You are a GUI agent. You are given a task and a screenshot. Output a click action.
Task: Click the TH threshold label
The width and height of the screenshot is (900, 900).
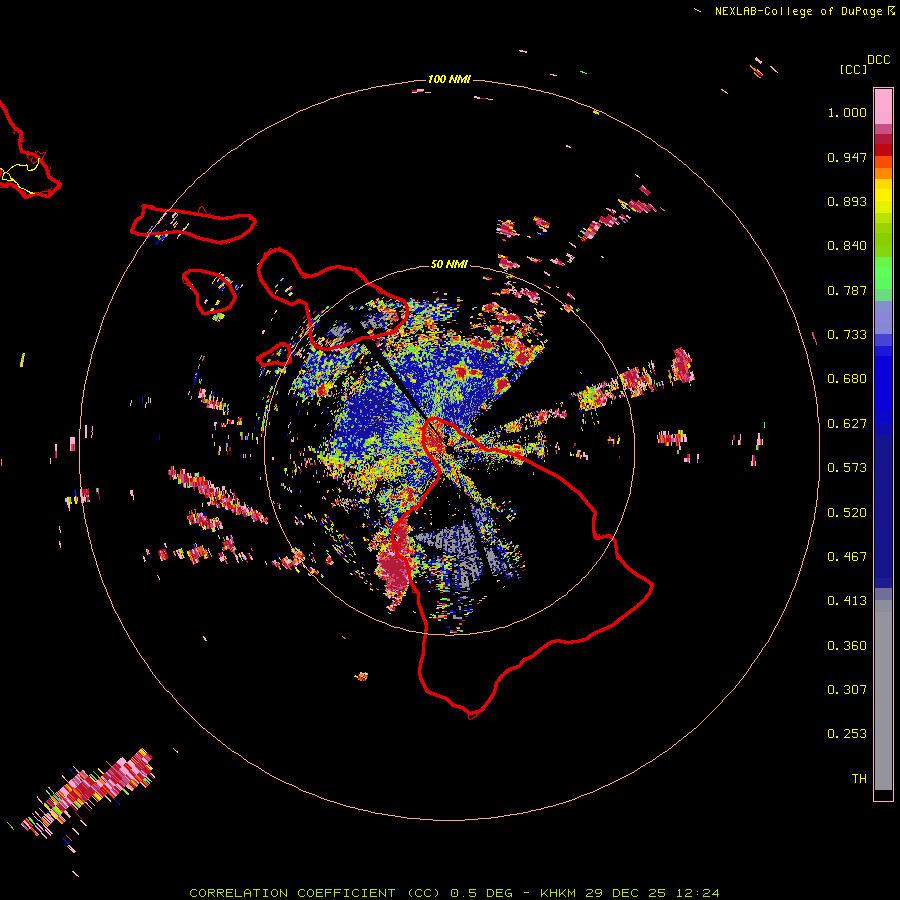coord(859,779)
